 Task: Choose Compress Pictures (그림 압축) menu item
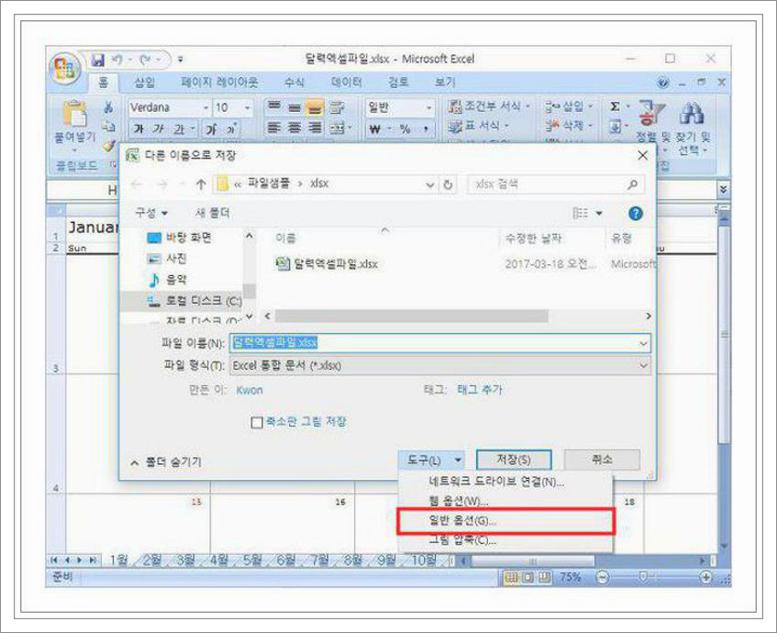[x=505, y=540]
